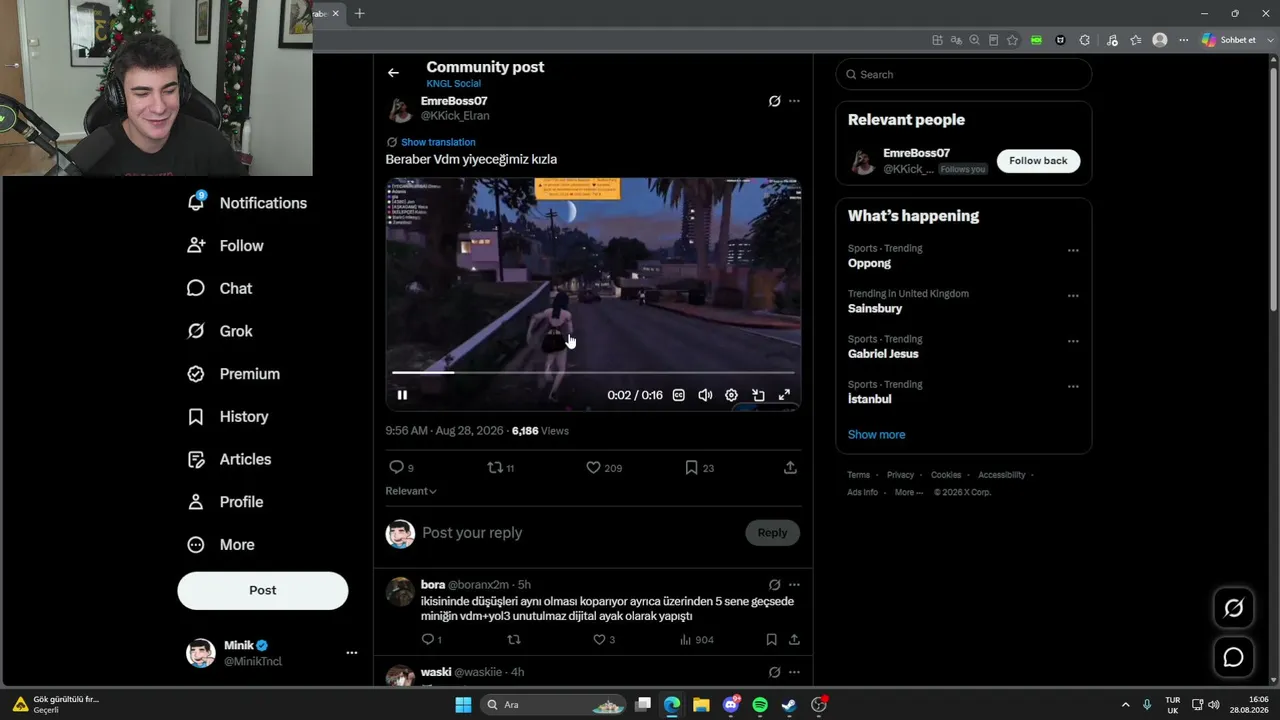The image size is (1280, 720).
Task: Open a new browser tab
Action: point(360,13)
